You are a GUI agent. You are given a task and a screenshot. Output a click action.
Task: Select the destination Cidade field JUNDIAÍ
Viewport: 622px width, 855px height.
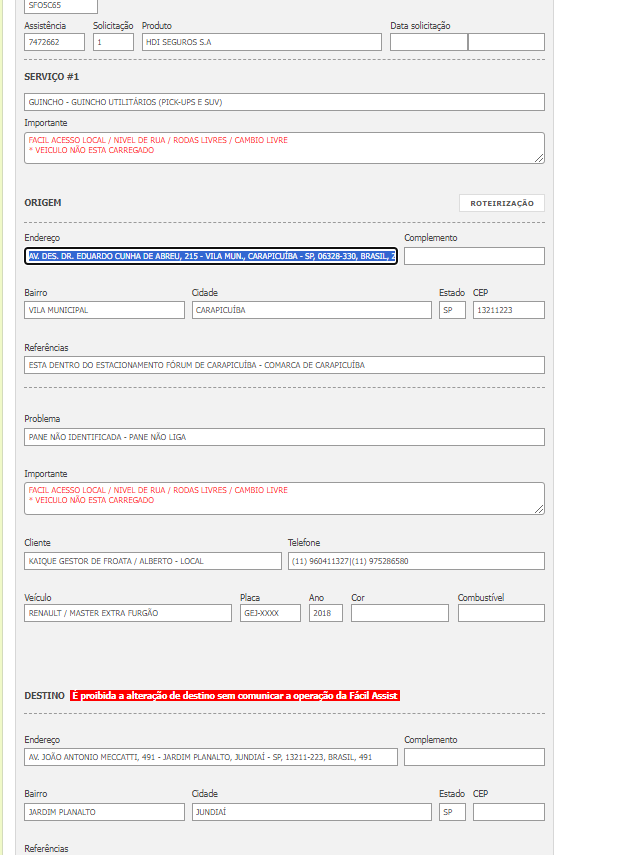311,812
